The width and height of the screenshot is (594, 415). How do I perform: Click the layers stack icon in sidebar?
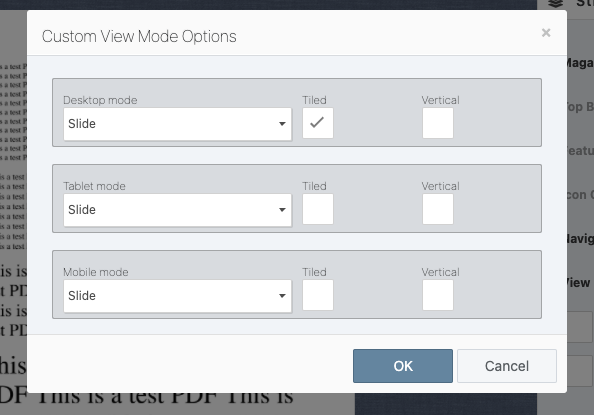click(555, 3)
